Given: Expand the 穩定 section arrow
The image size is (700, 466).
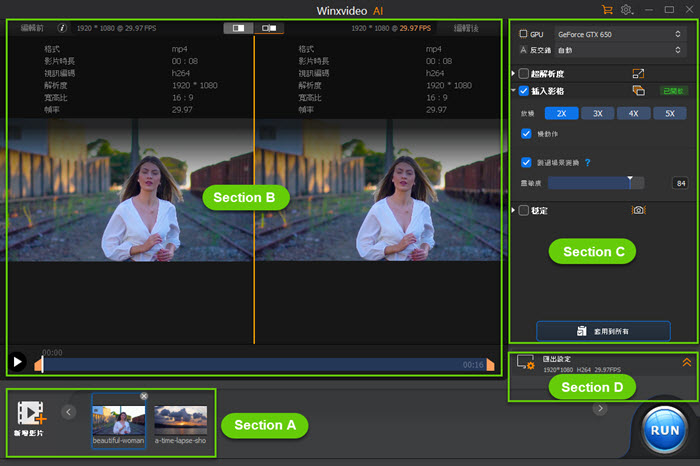Looking at the screenshot, I should 513,210.
